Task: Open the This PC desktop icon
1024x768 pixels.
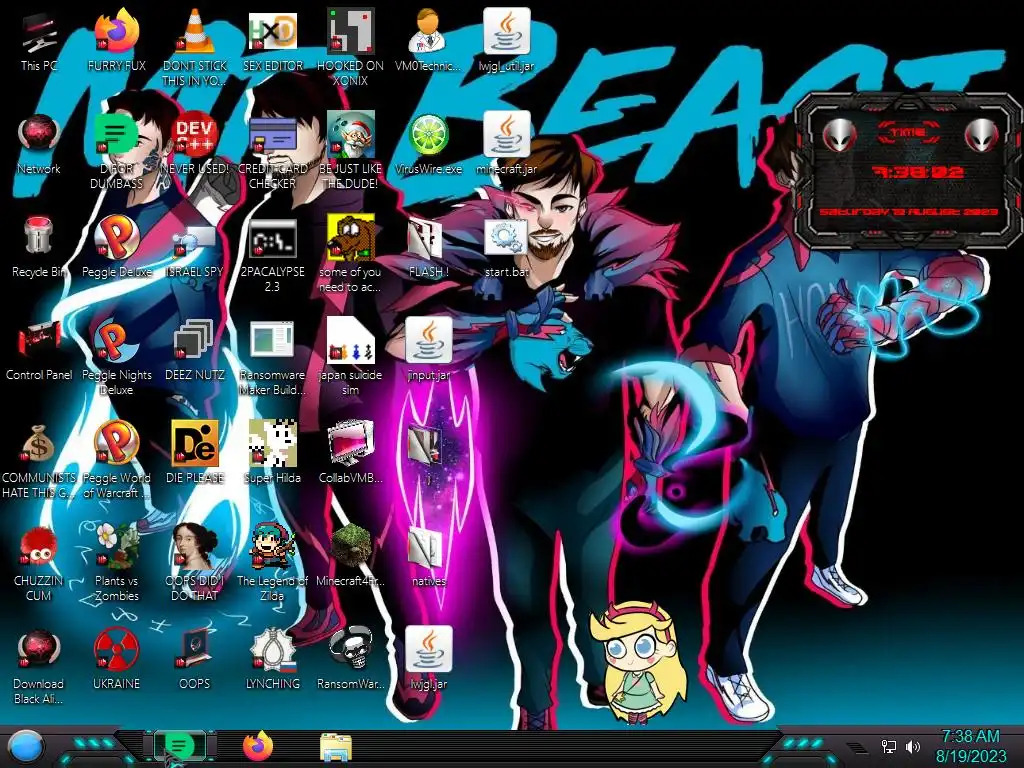Action: tap(39, 42)
